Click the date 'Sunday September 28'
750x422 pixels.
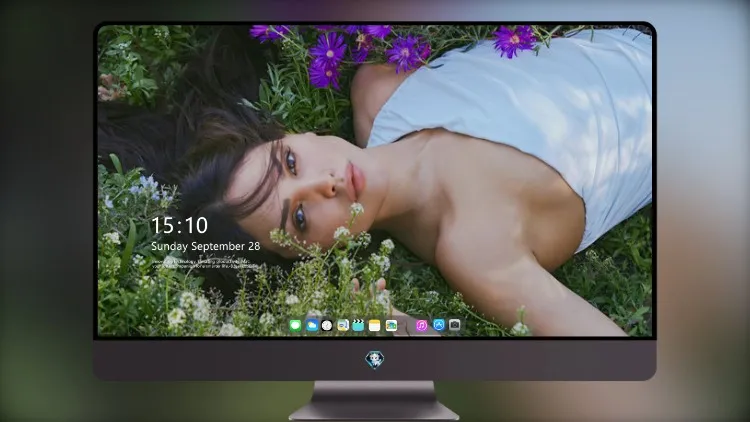206,246
